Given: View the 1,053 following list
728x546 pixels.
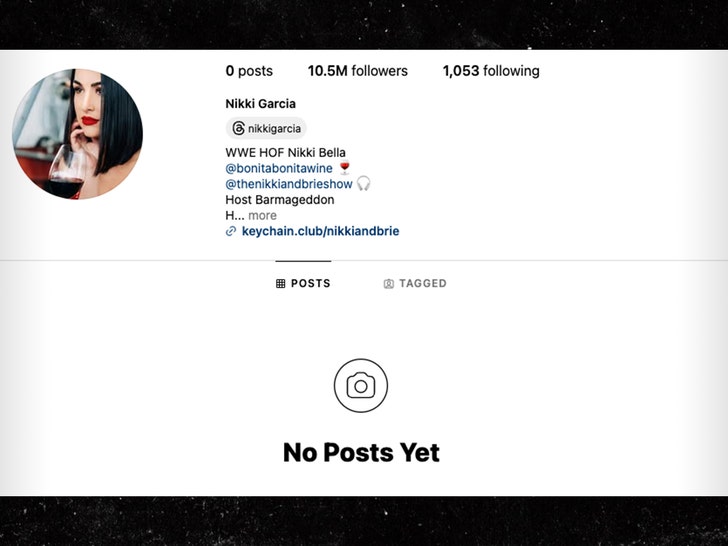Looking at the screenshot, I should (x=491, y=71).
